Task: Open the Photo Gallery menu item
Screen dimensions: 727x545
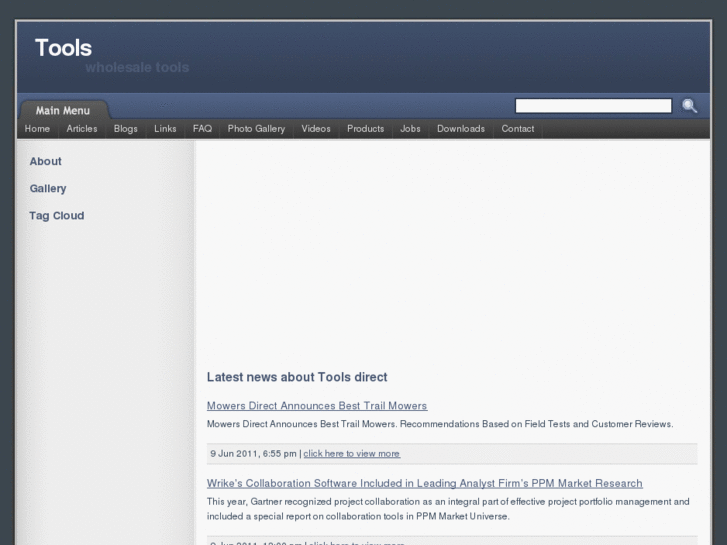Action: click(256, 129)
